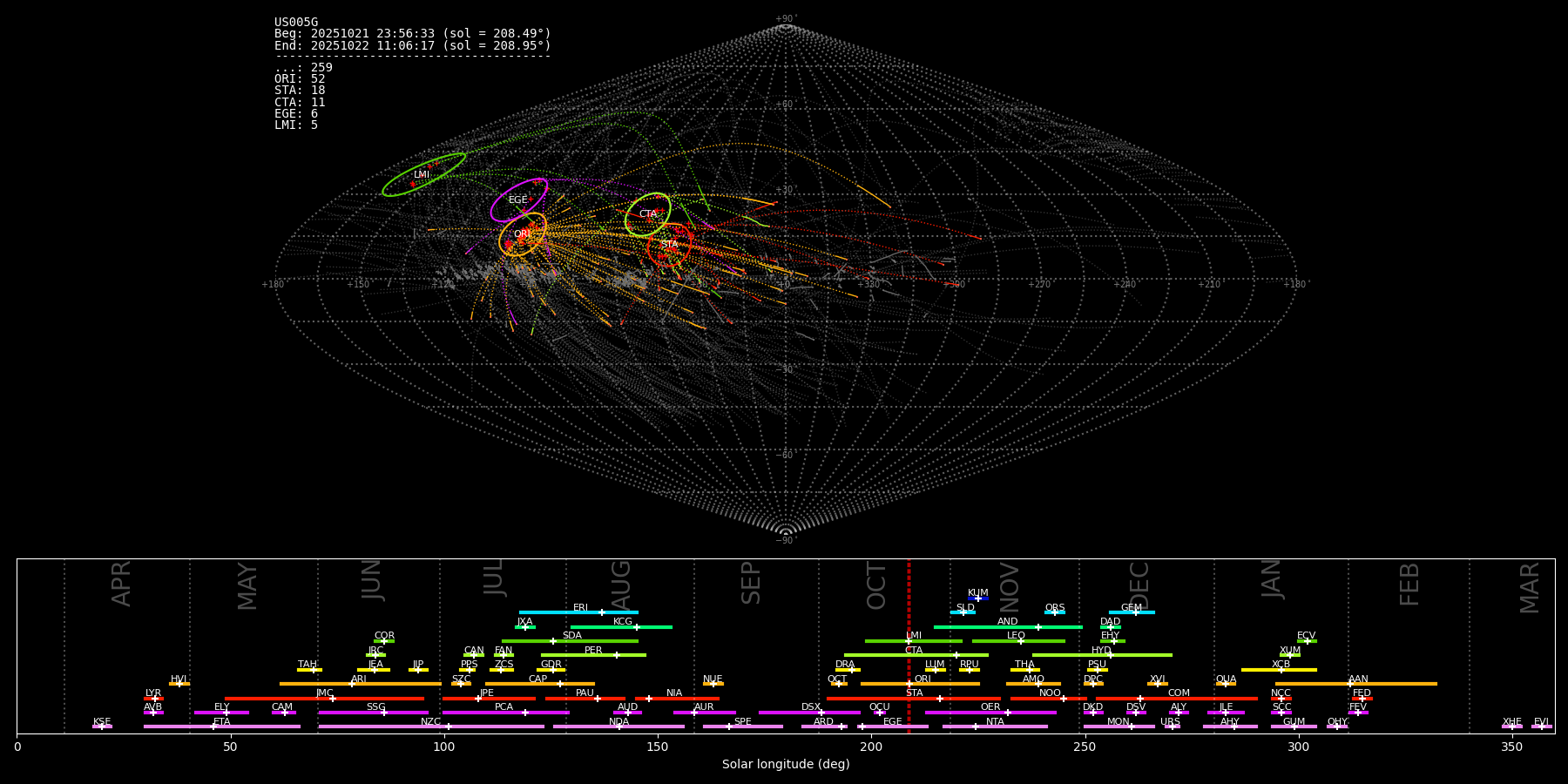
Task: Click the ORS shower label in timeline
Action: pos(1055,608)
